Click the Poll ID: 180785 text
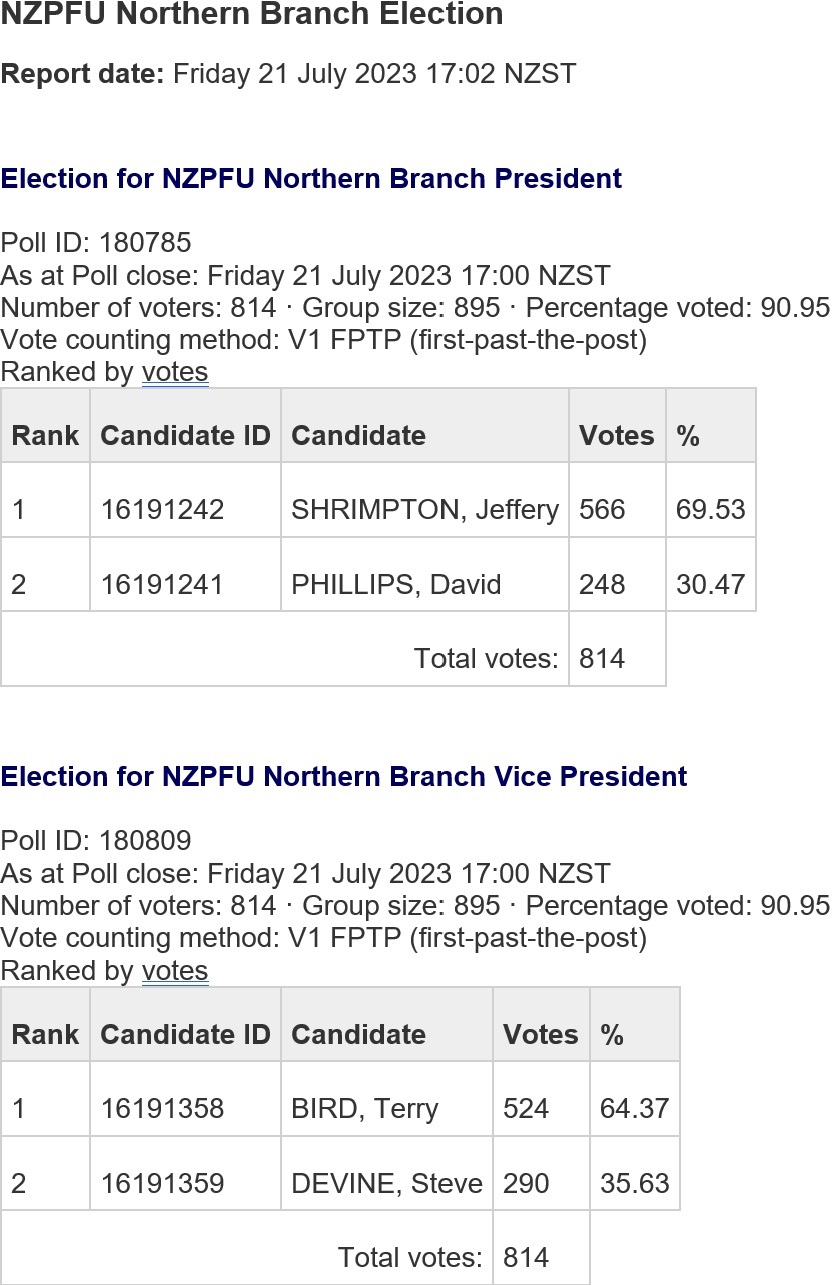 pos(96,243)
